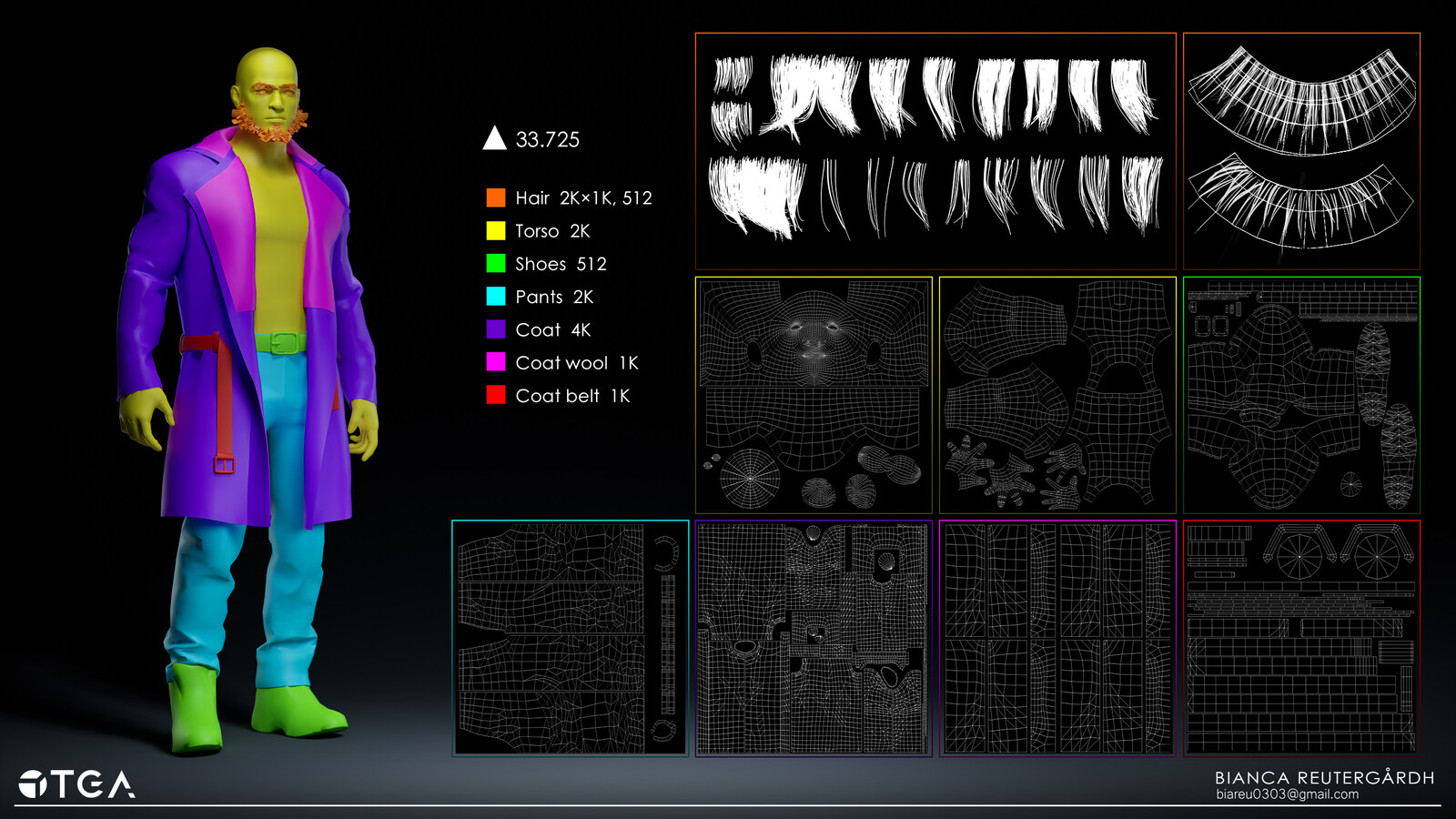
Task: Click the 'Pants 2K' label
Action: tap(554, 297)
